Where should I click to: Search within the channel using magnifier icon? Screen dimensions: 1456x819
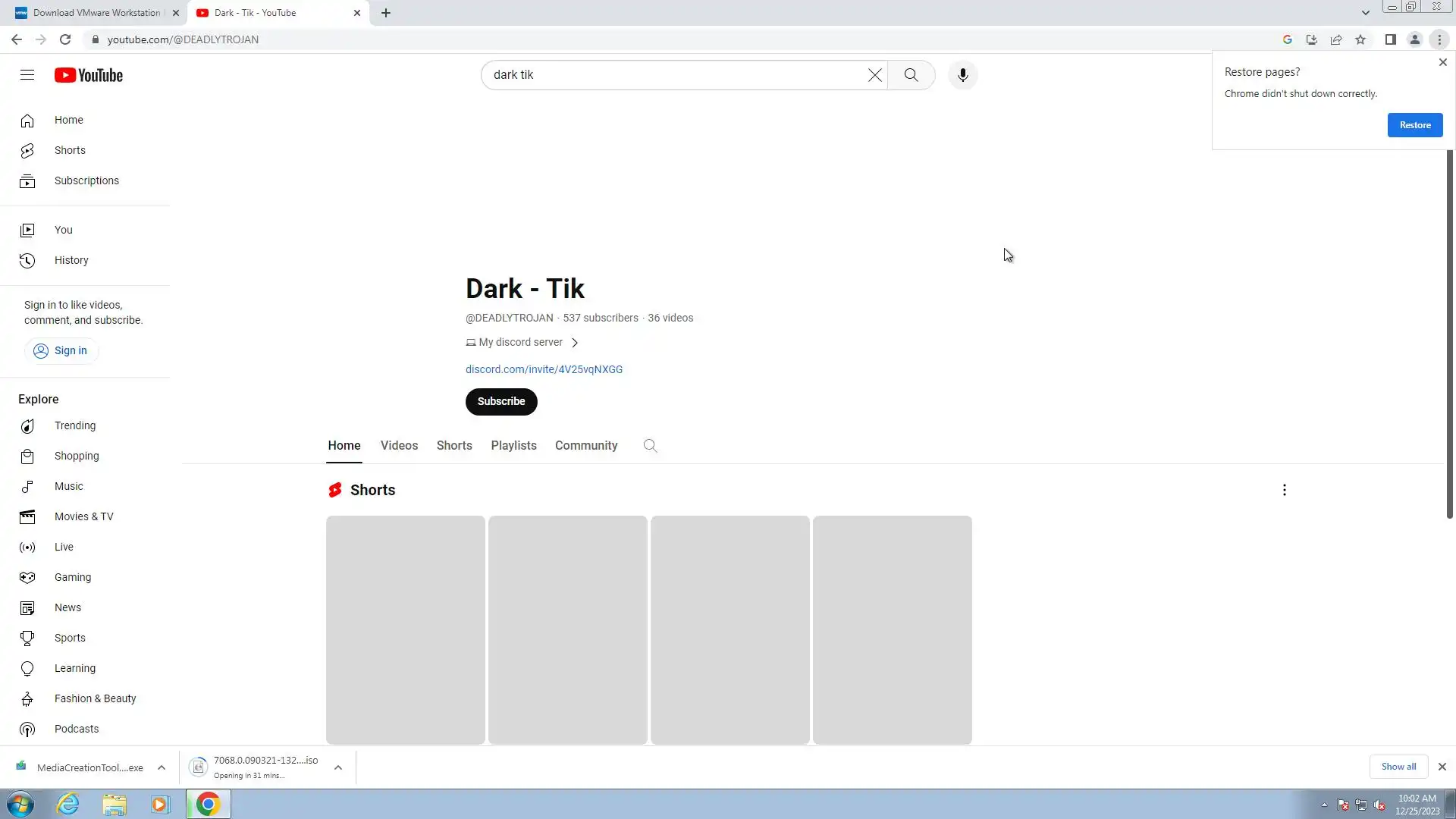point(650,446)
